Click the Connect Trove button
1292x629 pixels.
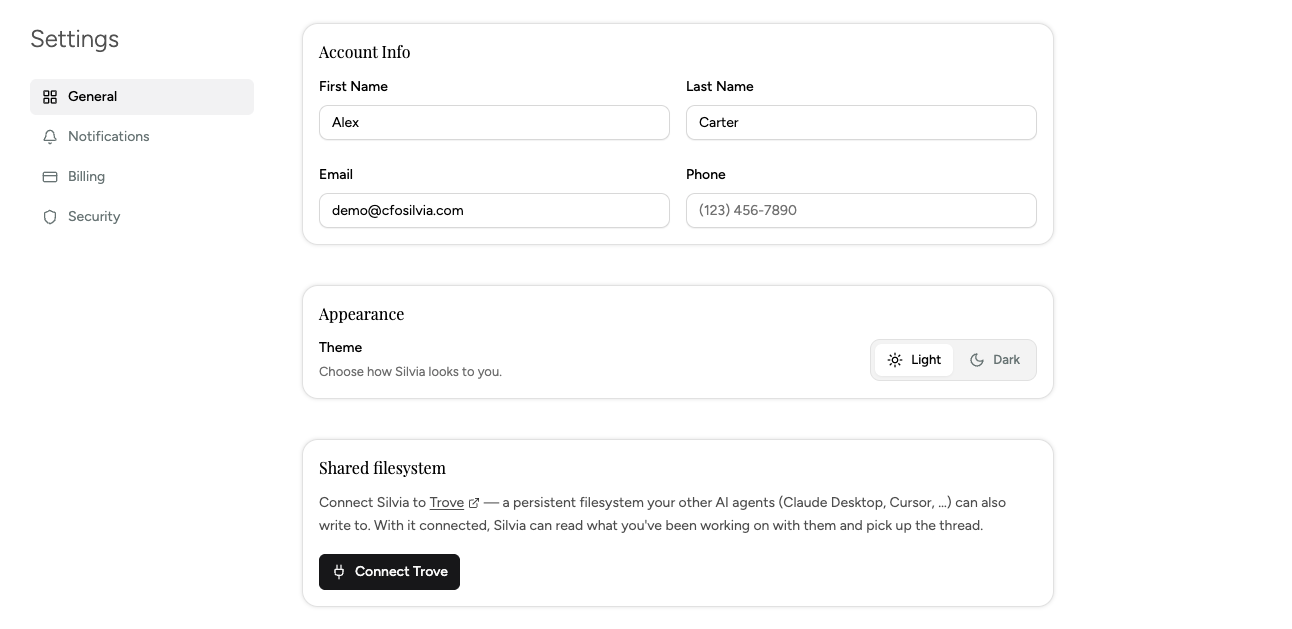[x=389, y=572]
